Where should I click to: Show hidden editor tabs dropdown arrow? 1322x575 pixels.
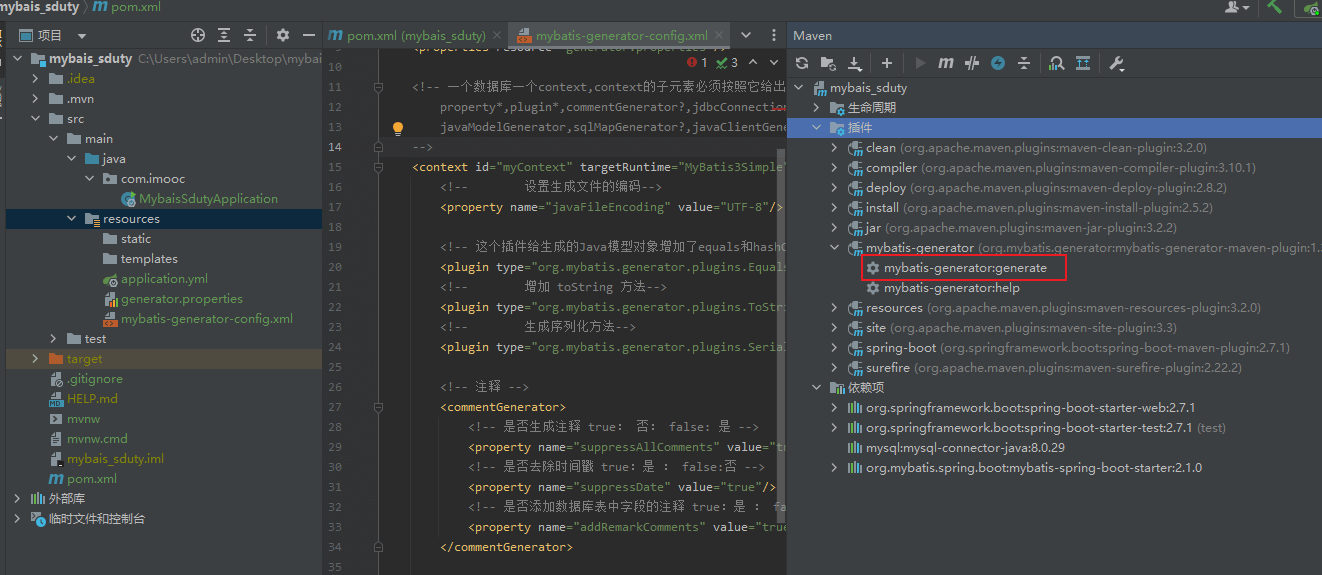coord(745,35)
